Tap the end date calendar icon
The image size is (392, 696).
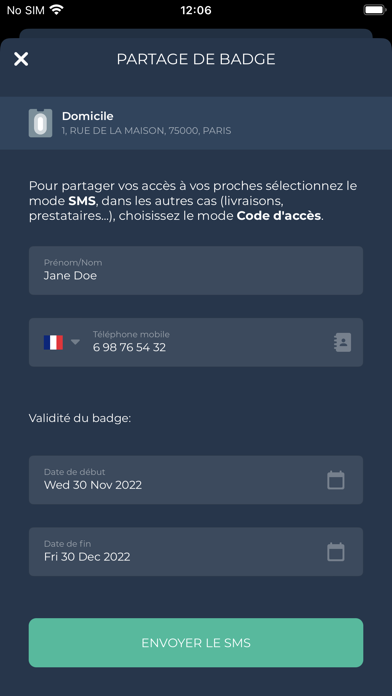pos(336,552)
